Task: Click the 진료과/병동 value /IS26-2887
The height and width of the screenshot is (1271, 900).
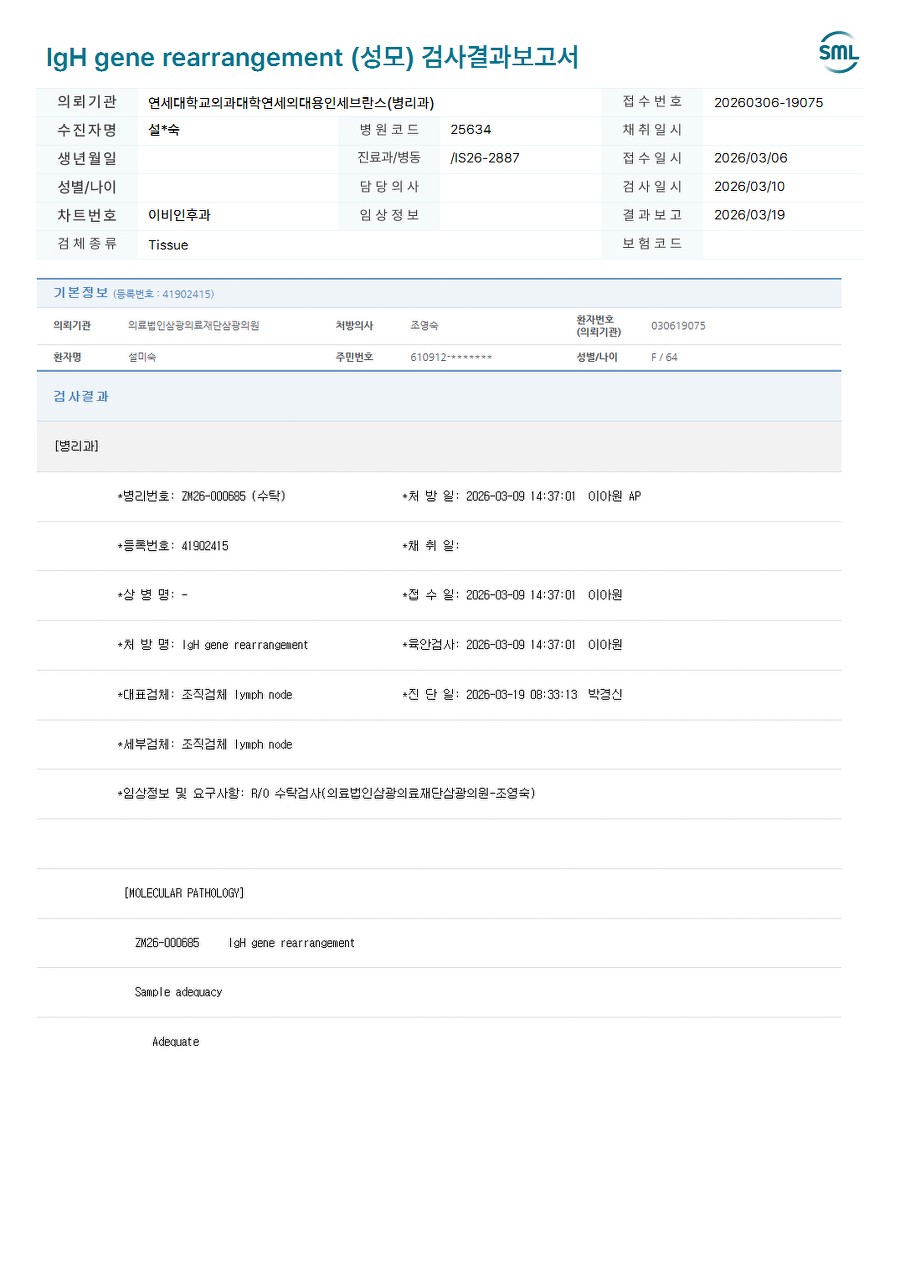Action: click(485, 158)
